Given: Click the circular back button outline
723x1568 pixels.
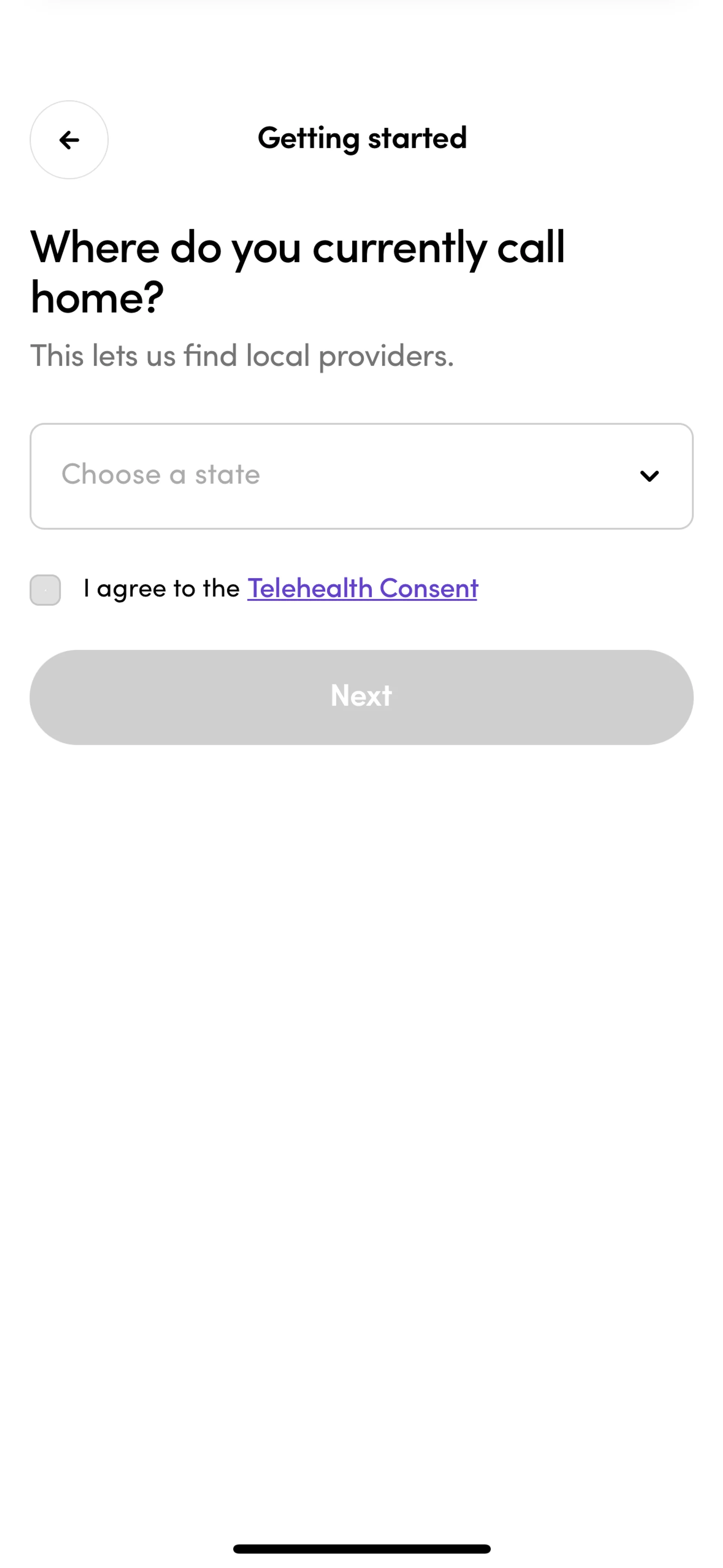Looking at the screenshot, I should click(x=69, y=140).
